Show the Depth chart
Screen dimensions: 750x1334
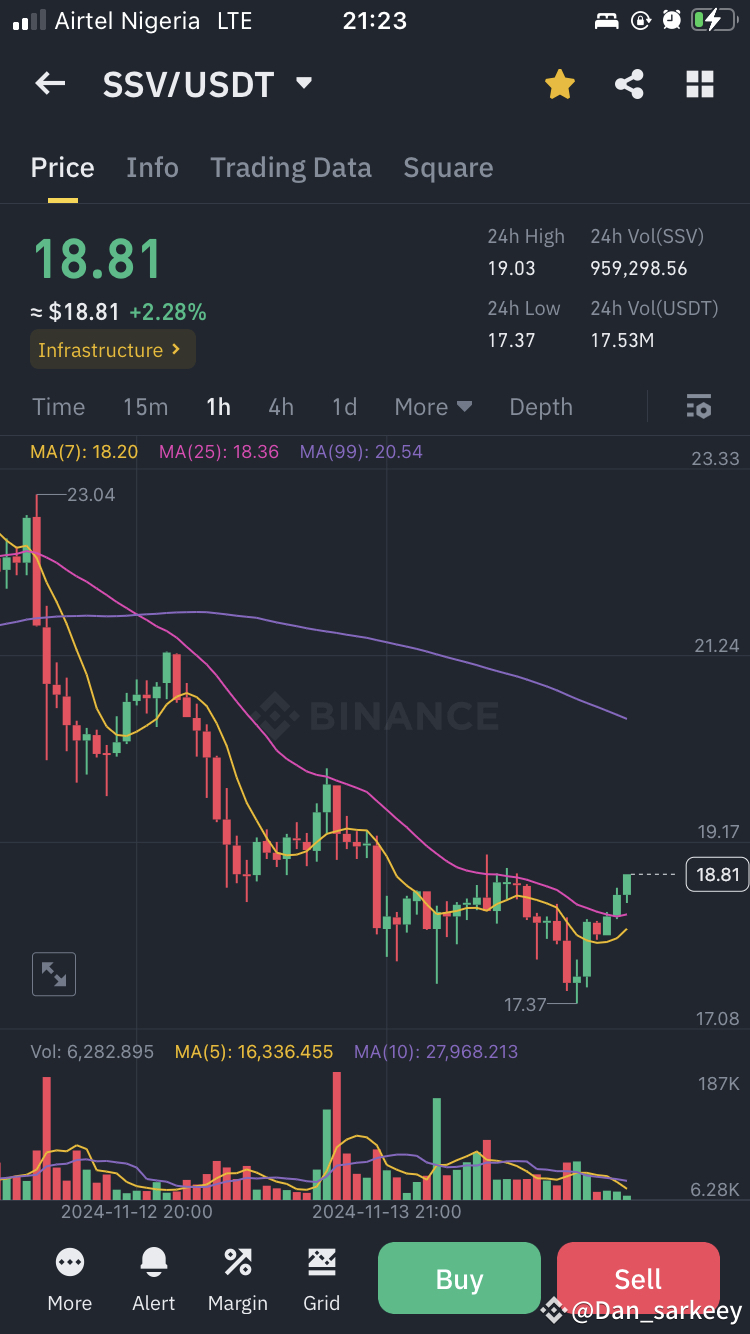541,407
